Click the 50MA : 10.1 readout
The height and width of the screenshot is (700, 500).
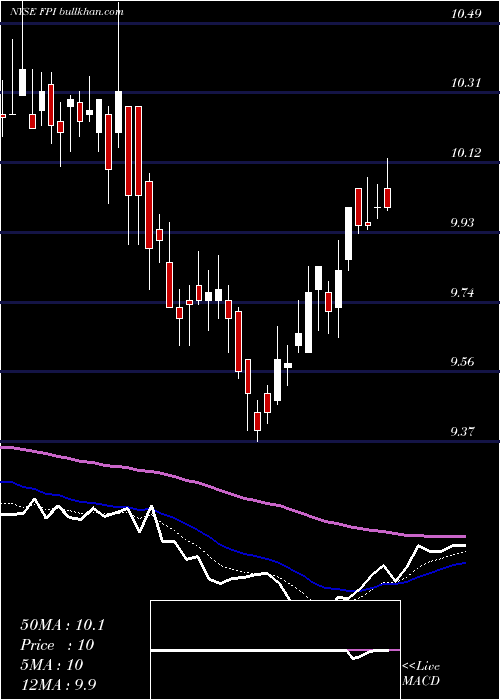coord(62,625)
